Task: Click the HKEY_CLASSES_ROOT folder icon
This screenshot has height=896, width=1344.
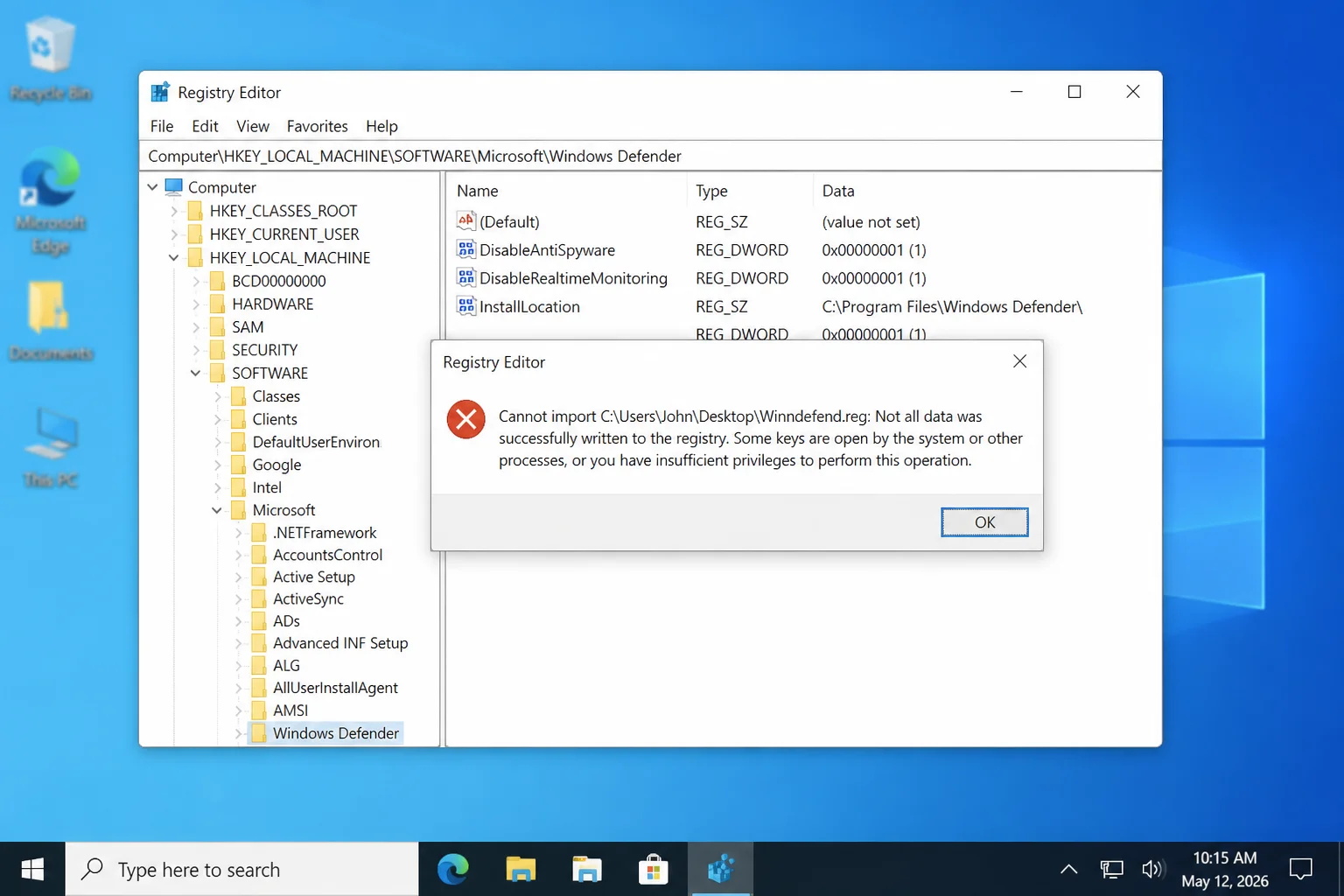Action: pos(195,211)
